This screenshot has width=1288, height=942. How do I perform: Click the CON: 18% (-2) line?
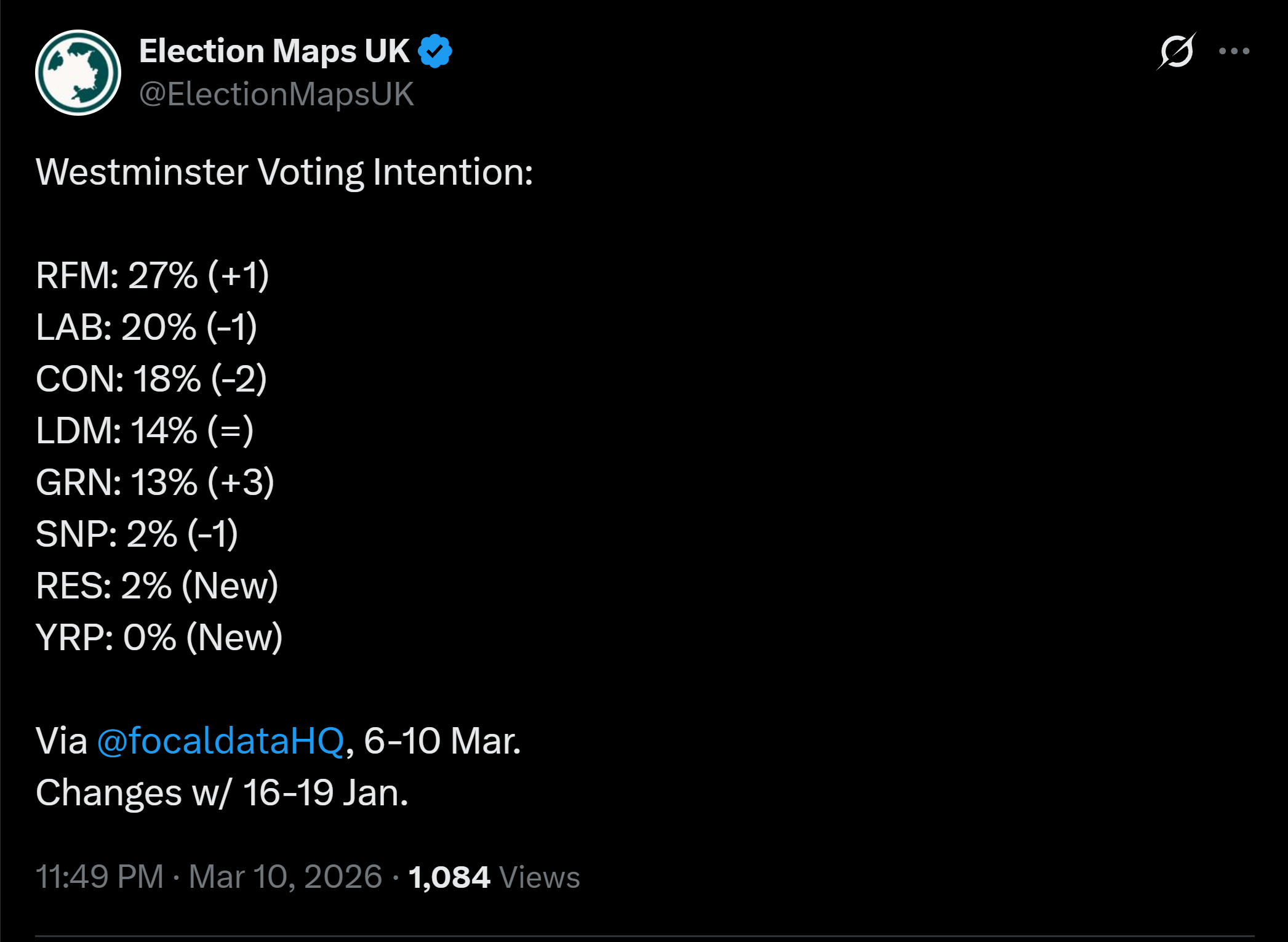tap(151, 379)
